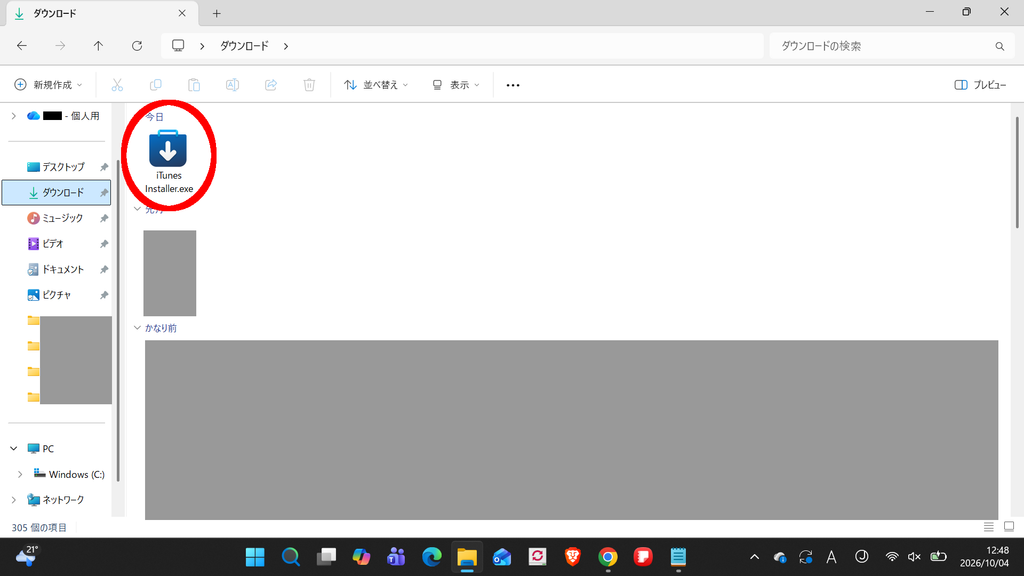Open the three-dot See more menu

[513, 85]
